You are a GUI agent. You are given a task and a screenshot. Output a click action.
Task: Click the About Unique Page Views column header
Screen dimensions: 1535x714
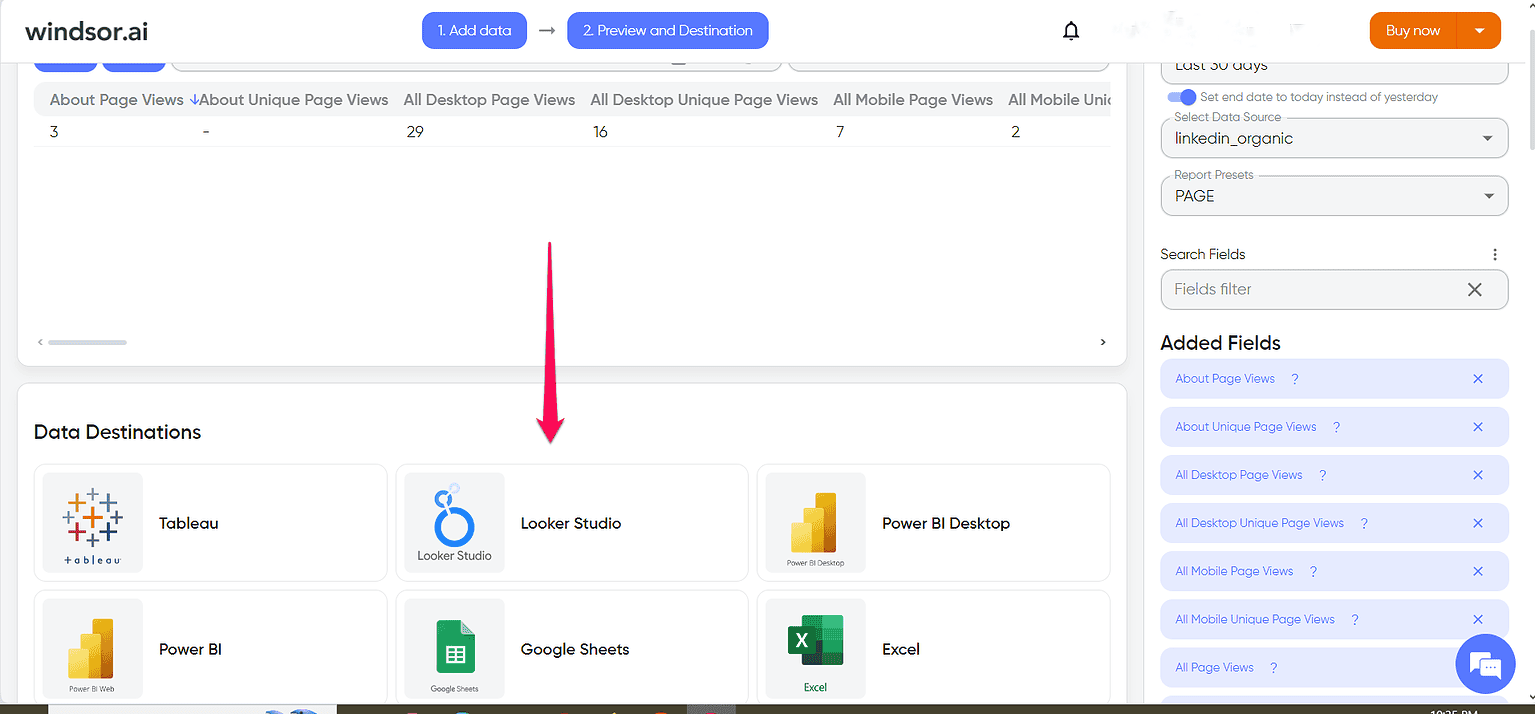(294, 99)
